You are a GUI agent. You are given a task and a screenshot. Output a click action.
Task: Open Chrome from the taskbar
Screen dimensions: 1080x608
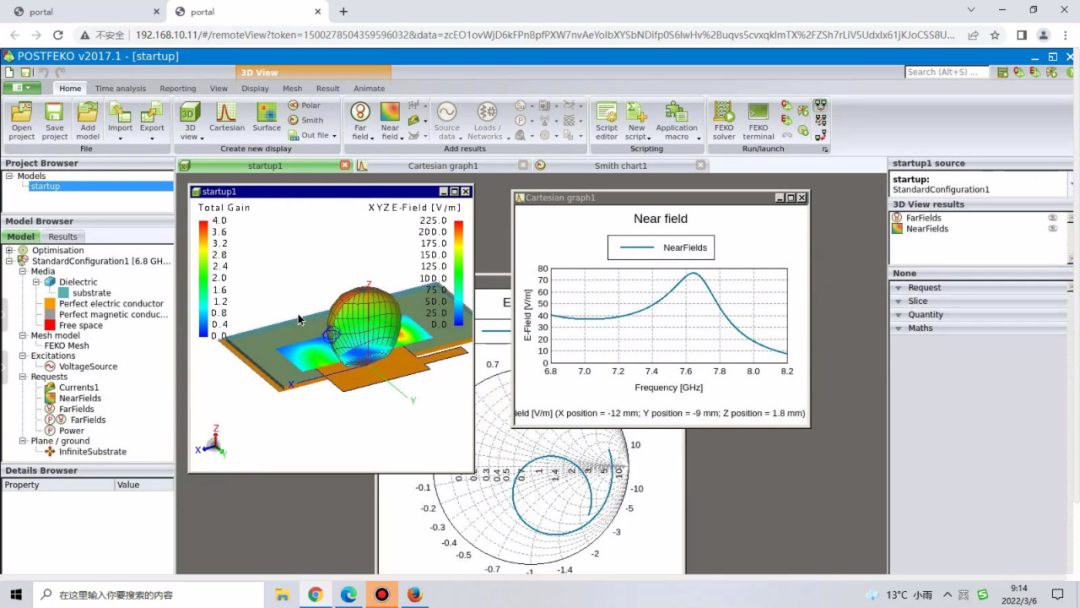[x=315, y=594]
